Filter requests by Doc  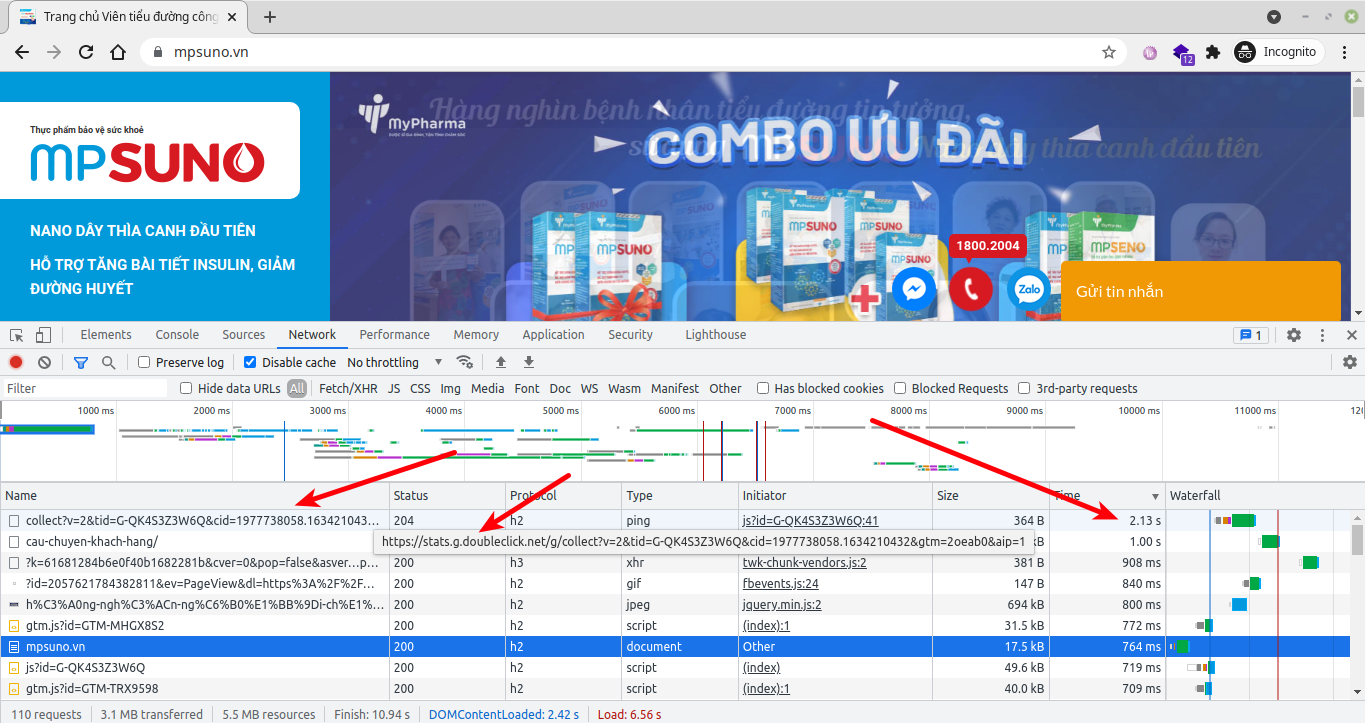[560, 388]
